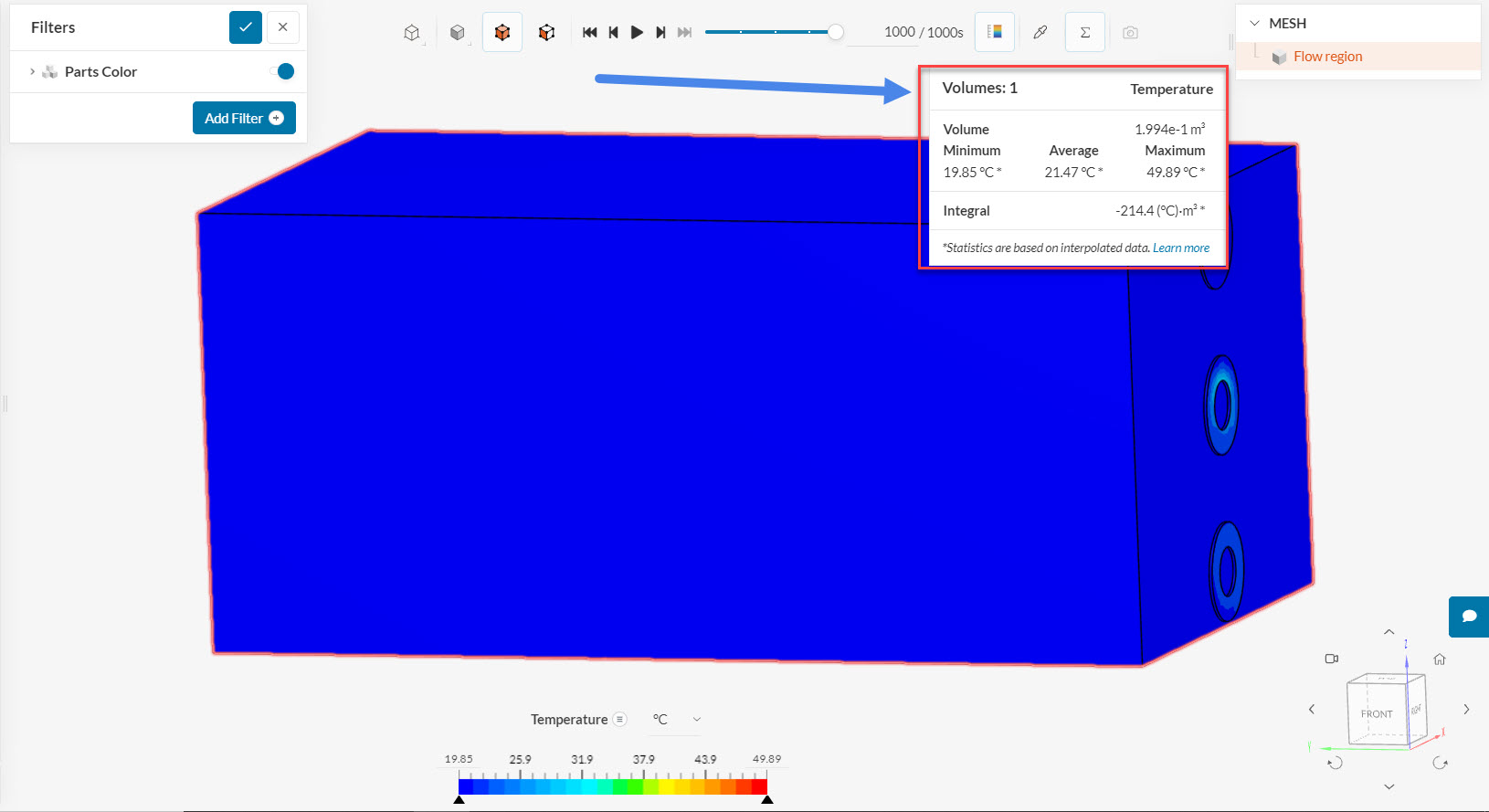The height and width of the screenshot is (812, 1489).
Task: Step back one time step
Action: coord(614,33)
